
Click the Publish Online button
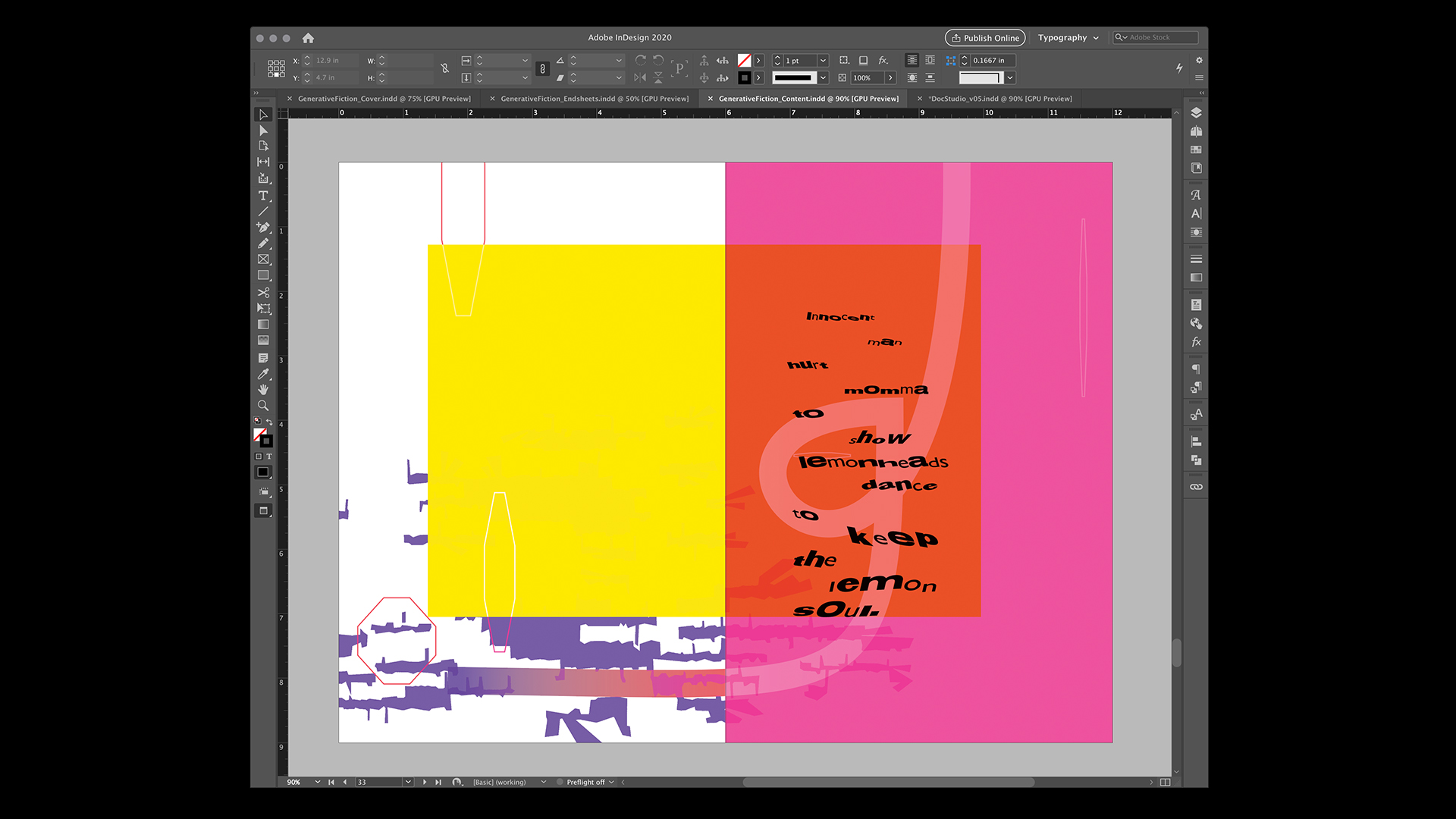(984, 38)
